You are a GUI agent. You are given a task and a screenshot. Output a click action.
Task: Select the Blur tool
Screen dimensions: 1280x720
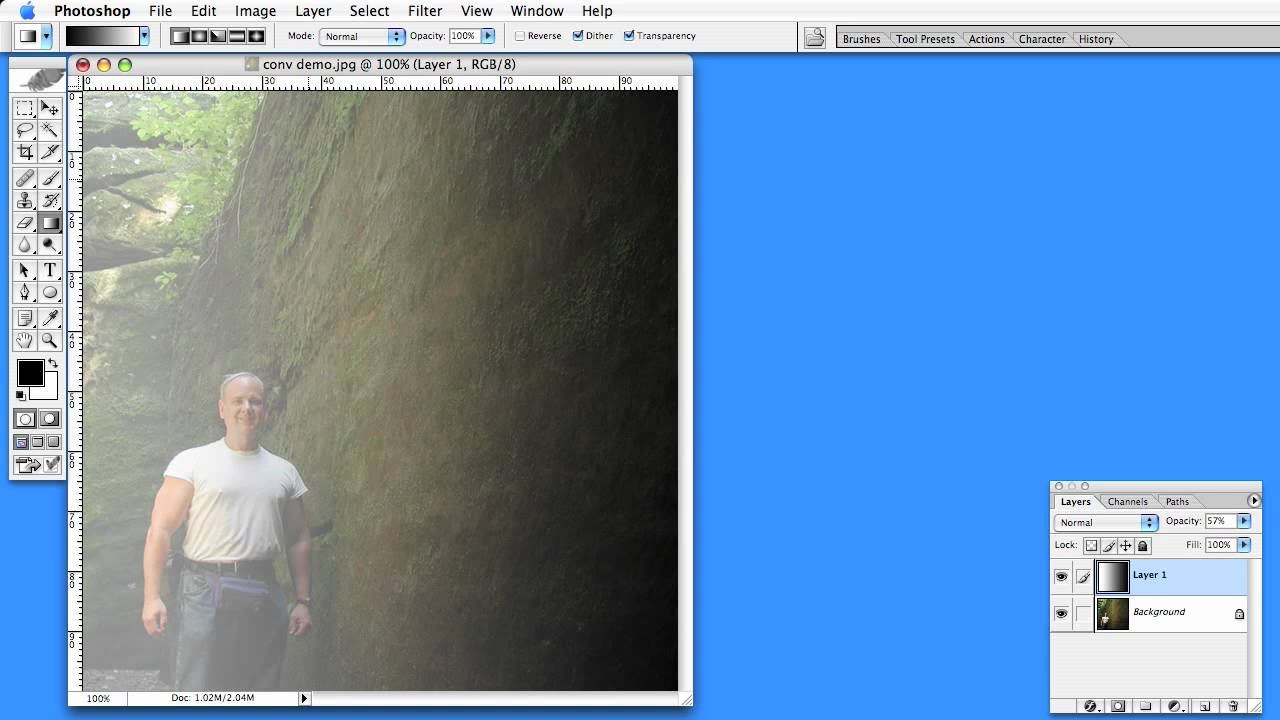(25, 245)
